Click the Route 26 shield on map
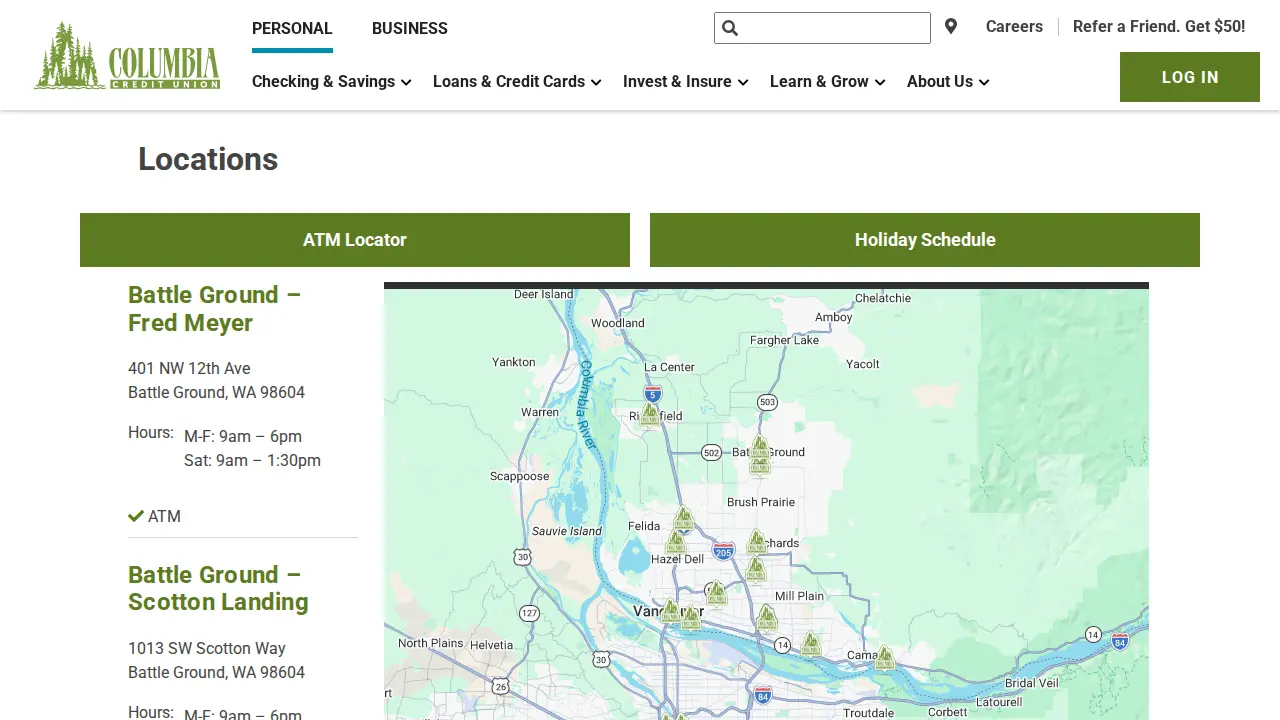 (x=500, y=686)
